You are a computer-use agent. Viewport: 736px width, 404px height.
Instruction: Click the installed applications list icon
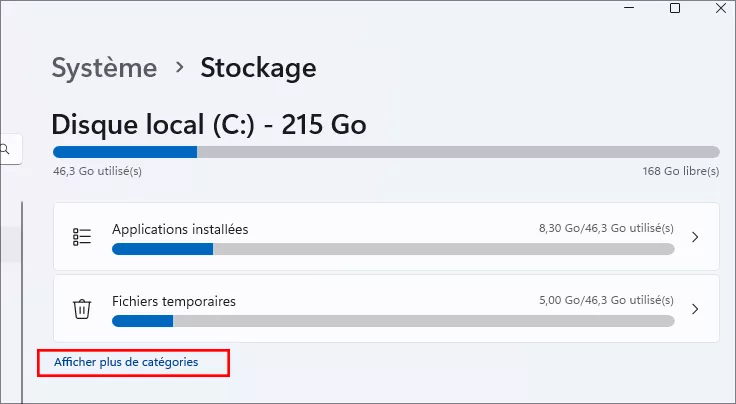(82, 237)
